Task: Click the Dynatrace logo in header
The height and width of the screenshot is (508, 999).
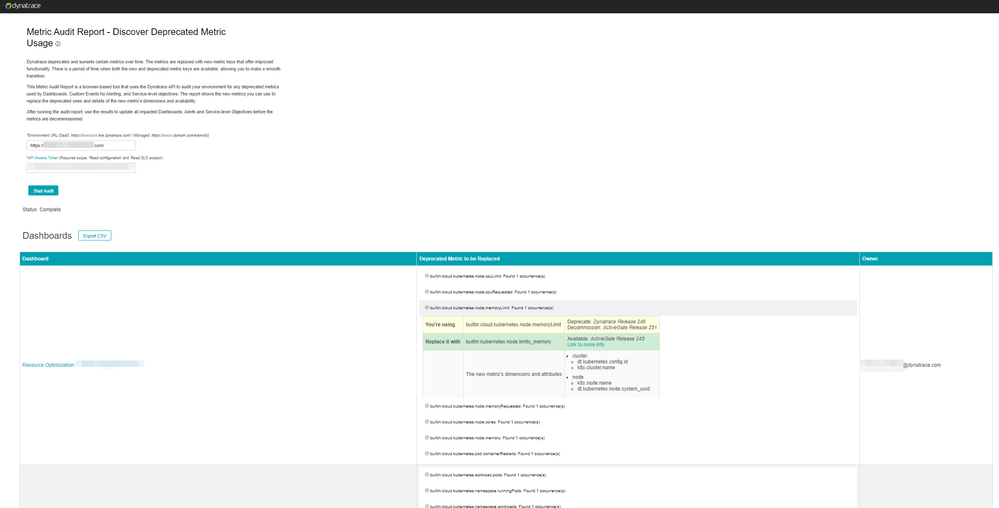Action: 24,6
